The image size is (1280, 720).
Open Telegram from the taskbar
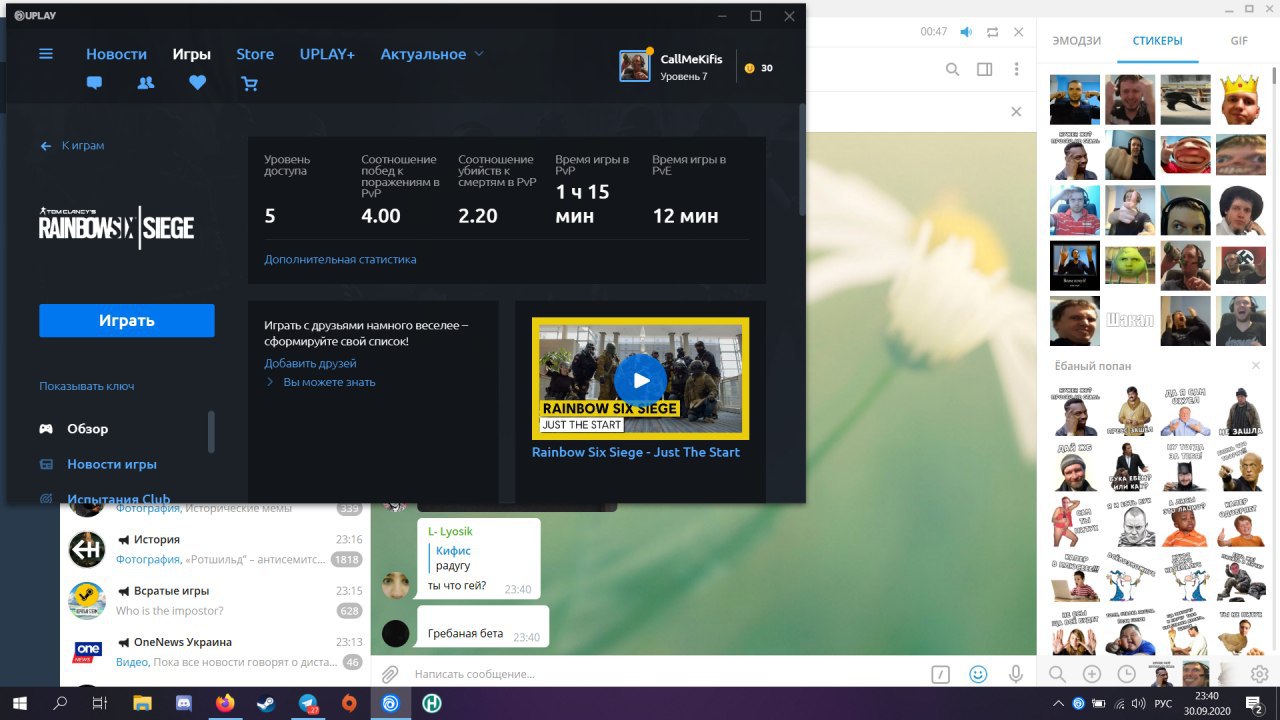click(308, 703)
